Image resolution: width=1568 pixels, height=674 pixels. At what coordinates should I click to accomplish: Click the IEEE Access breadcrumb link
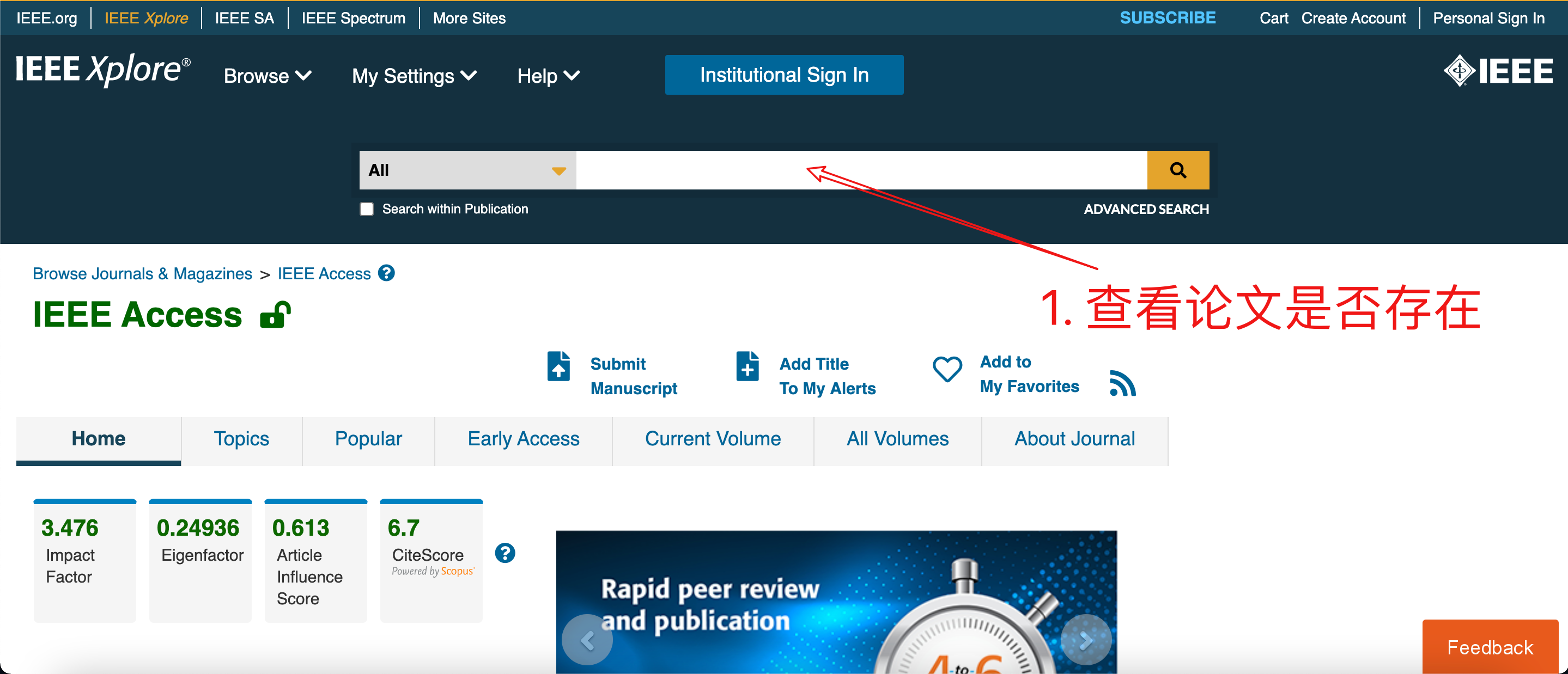[x=324, y=274]
